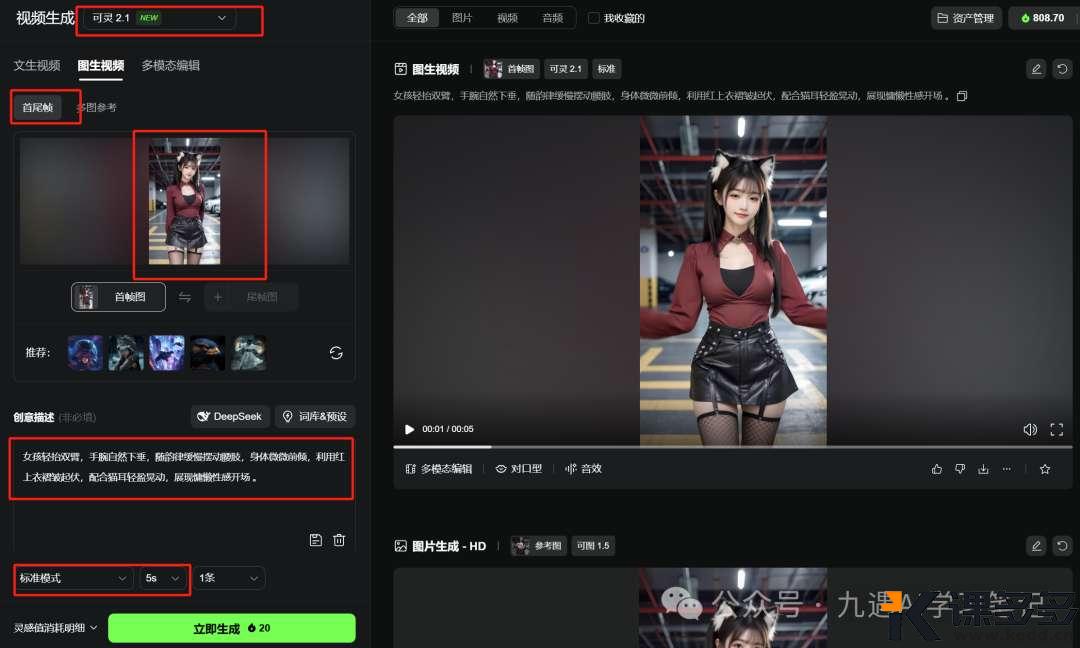Mute the video with the volume icon

click(1030, 429)
